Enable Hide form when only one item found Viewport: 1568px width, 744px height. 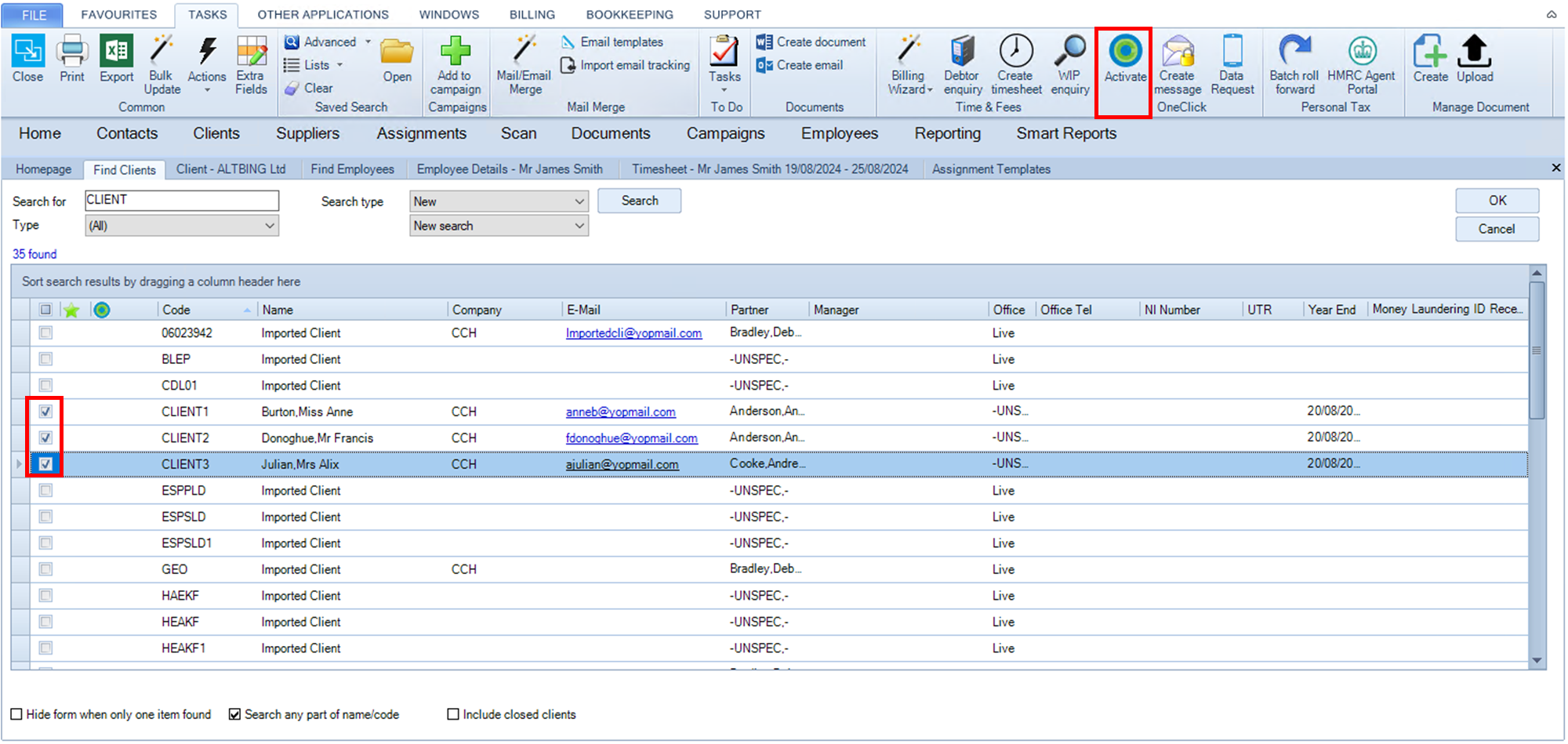(x=16, y=714)
